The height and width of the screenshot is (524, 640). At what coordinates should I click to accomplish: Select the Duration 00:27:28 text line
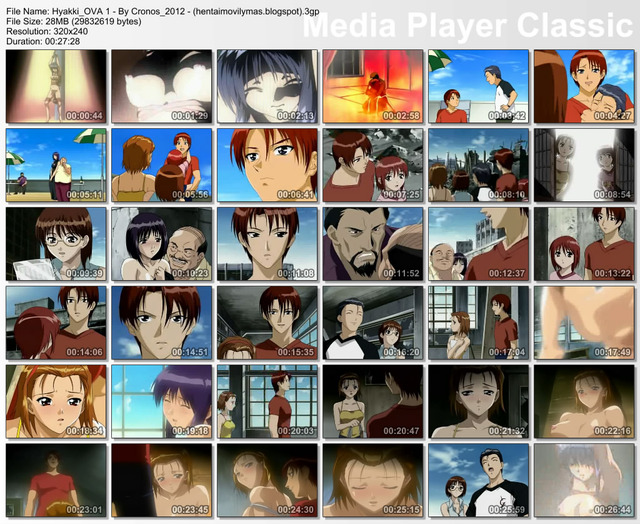[43, 41]
